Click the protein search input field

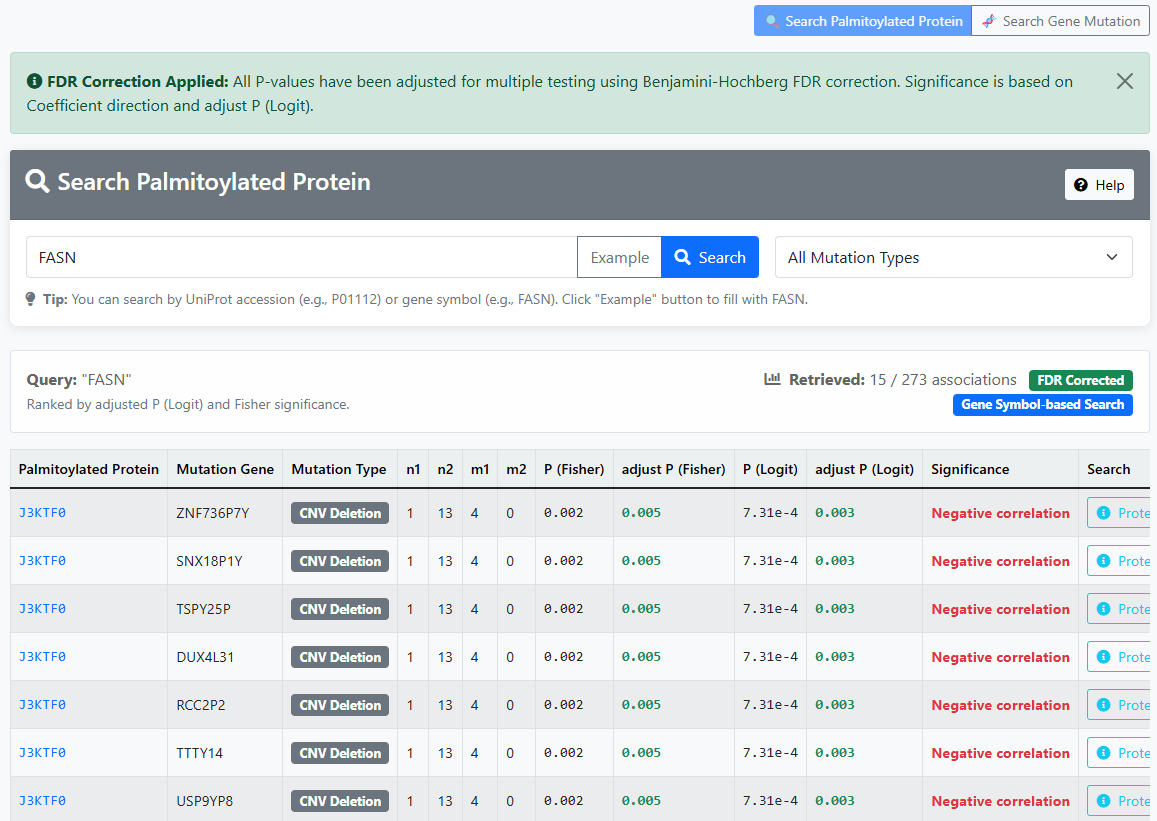coord(302,257)
